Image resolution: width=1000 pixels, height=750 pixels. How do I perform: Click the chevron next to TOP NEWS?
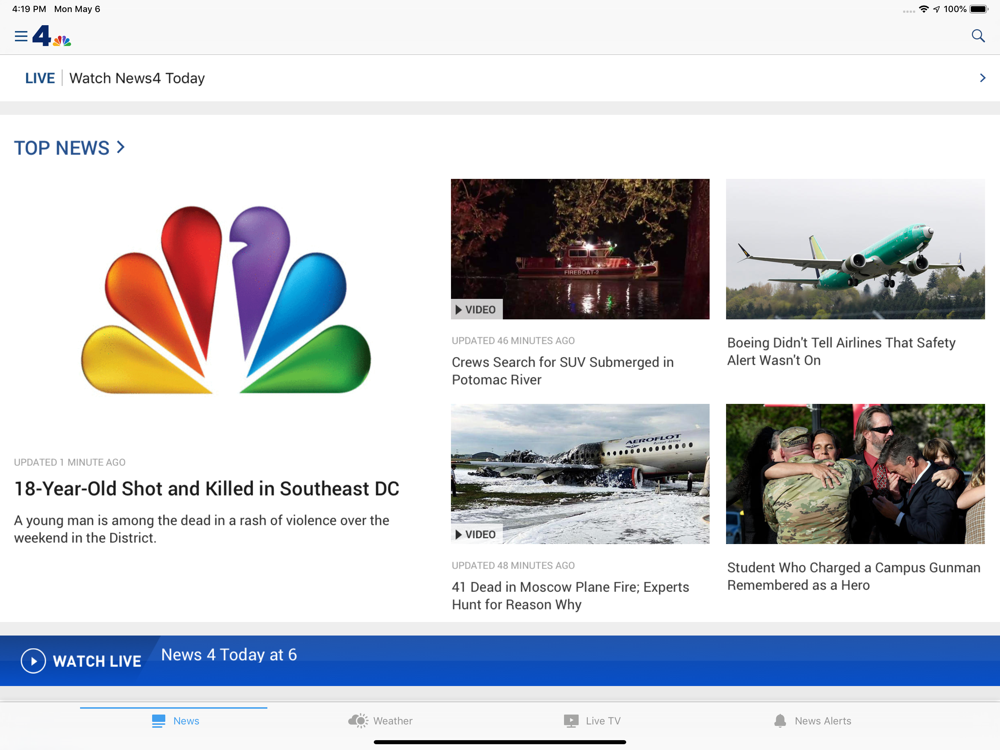(121, 147)
